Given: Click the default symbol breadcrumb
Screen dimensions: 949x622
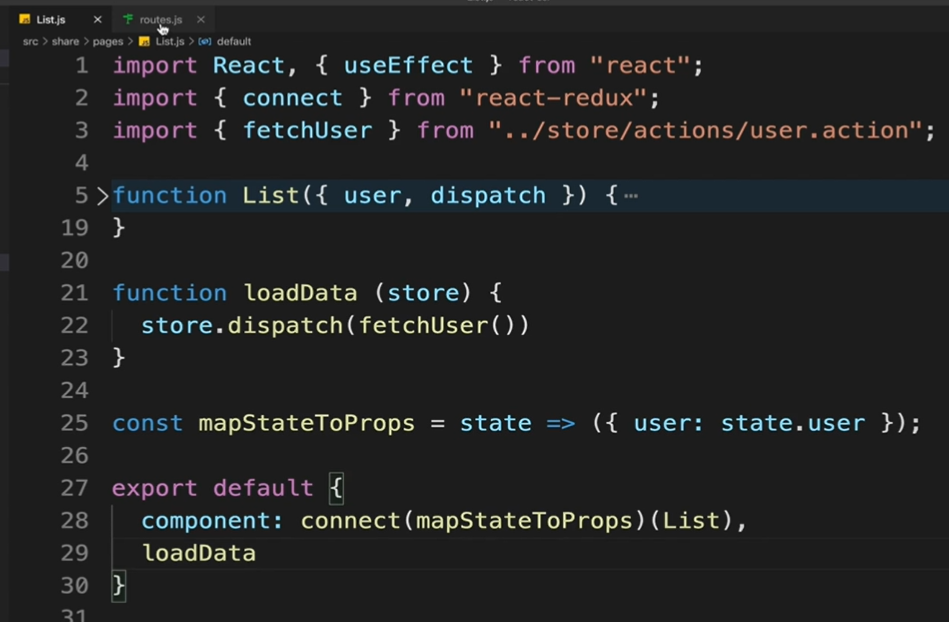Looking at the screenshot, I should [234, 41].
